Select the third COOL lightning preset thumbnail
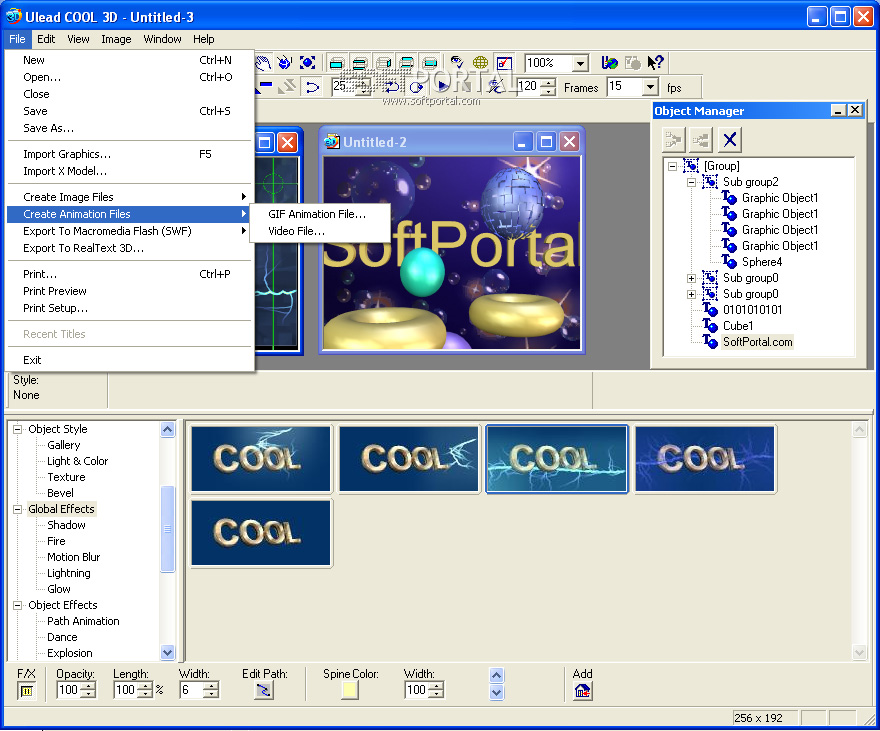This screenshot has width=880, height=731. click(557, 459)
